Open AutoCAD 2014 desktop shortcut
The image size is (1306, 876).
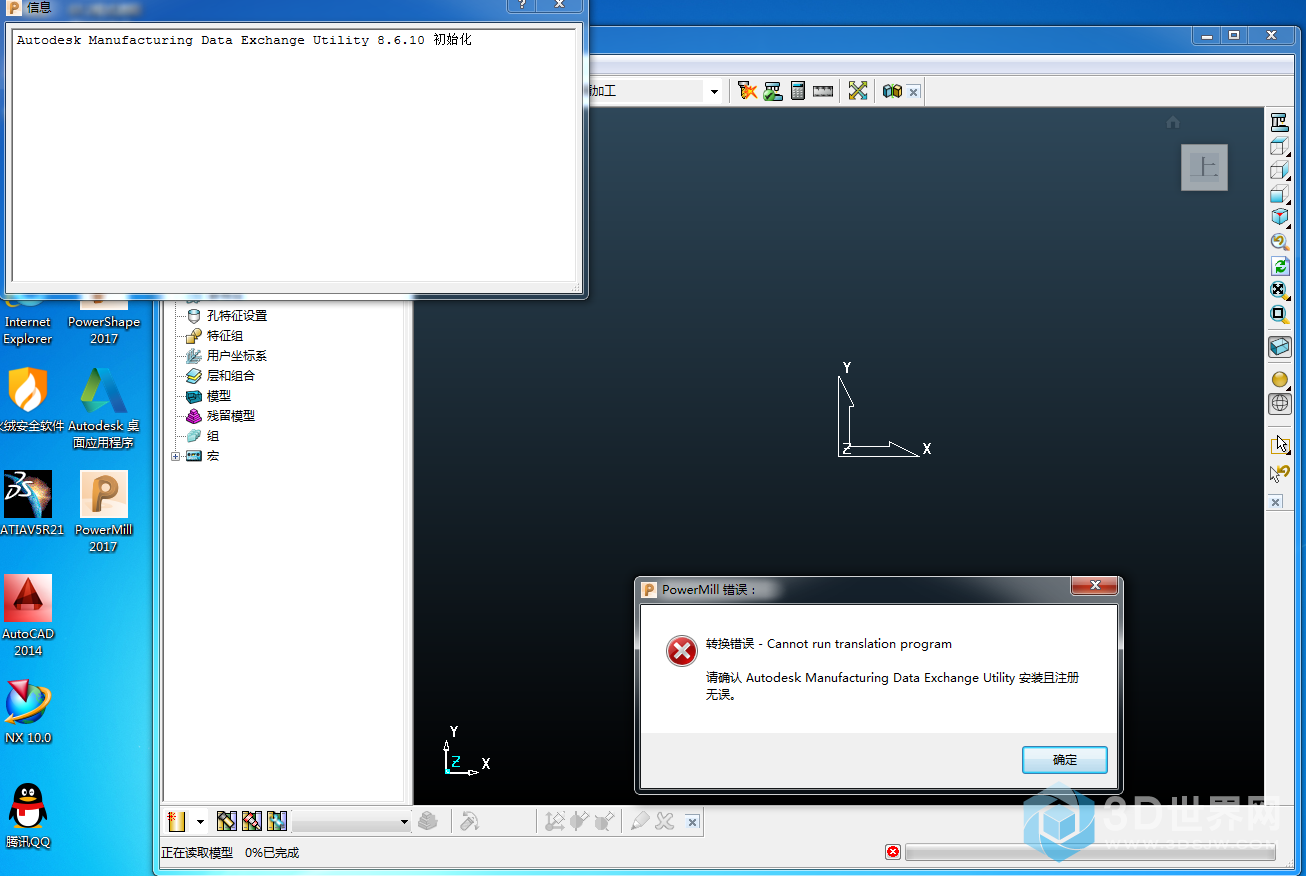(28, 616)
